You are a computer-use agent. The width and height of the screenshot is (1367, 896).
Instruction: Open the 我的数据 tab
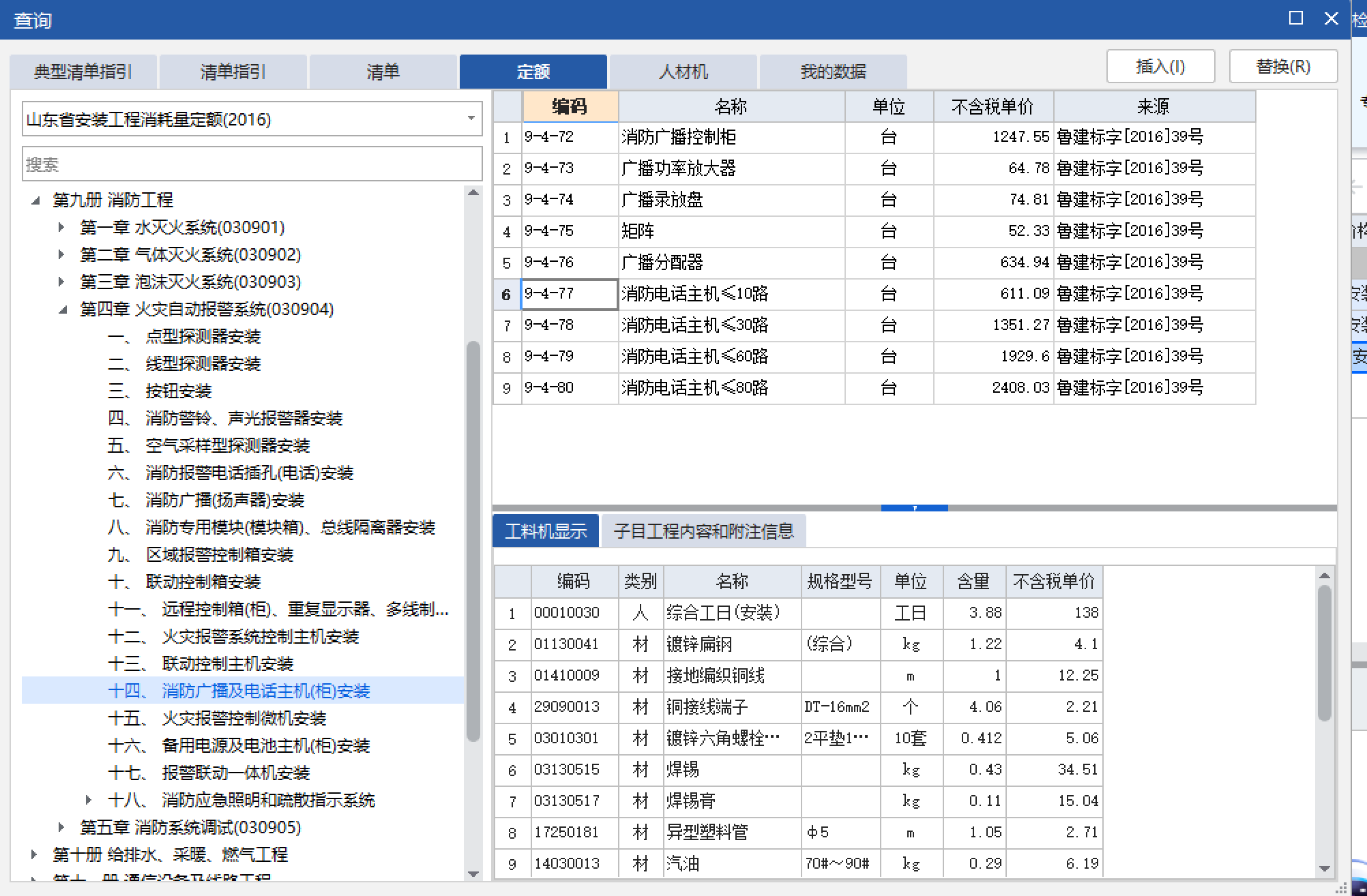tap(834, 71)
